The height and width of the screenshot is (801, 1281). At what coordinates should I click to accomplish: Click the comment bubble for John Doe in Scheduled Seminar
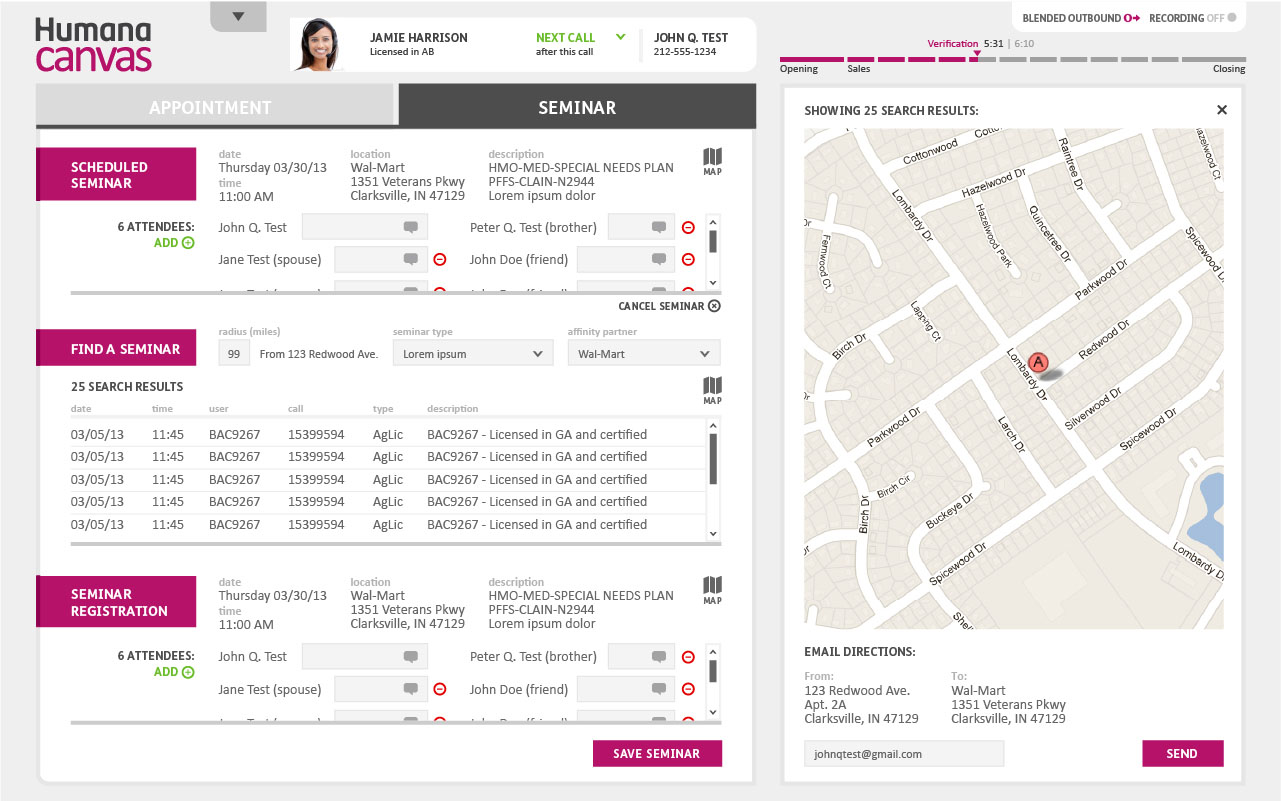[x=658, y=260]
